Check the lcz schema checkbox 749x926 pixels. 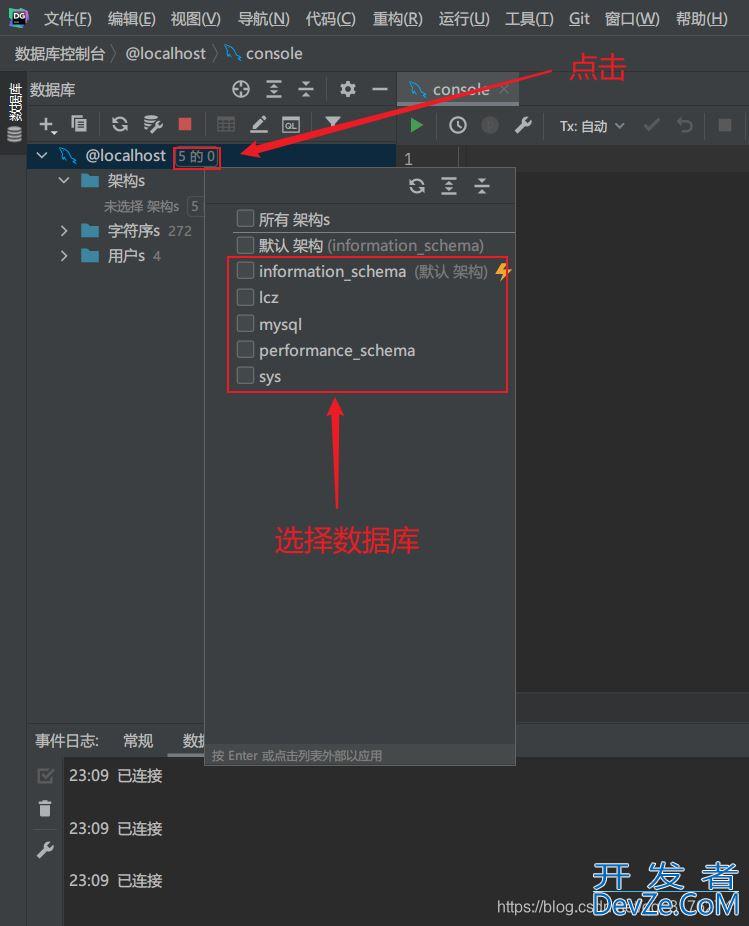point(245,296)
